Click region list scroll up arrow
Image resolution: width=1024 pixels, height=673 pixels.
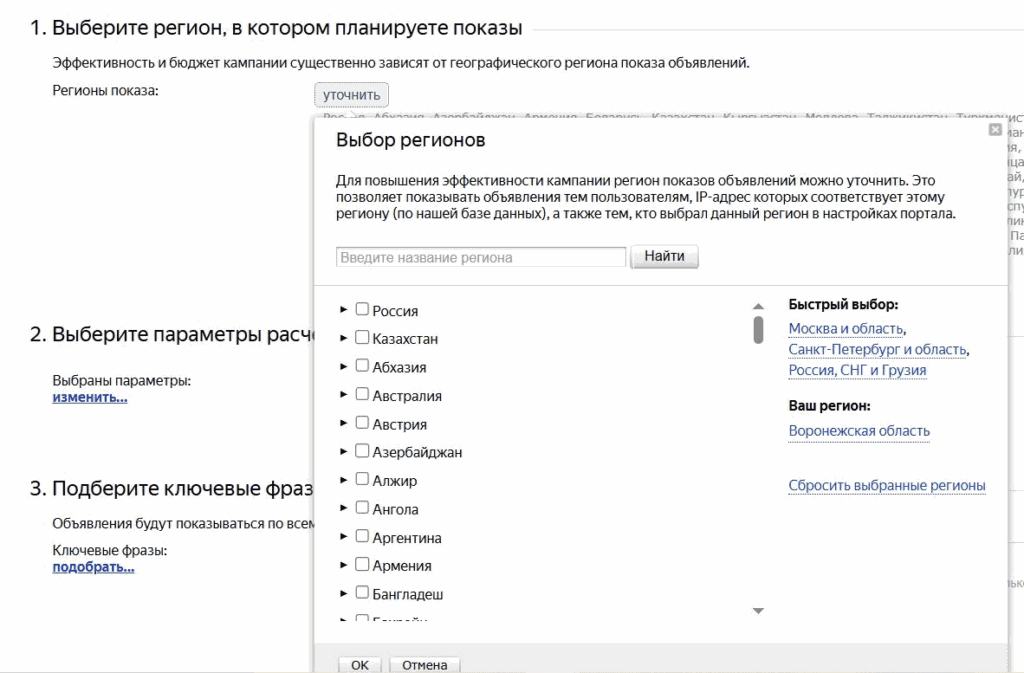758,305
